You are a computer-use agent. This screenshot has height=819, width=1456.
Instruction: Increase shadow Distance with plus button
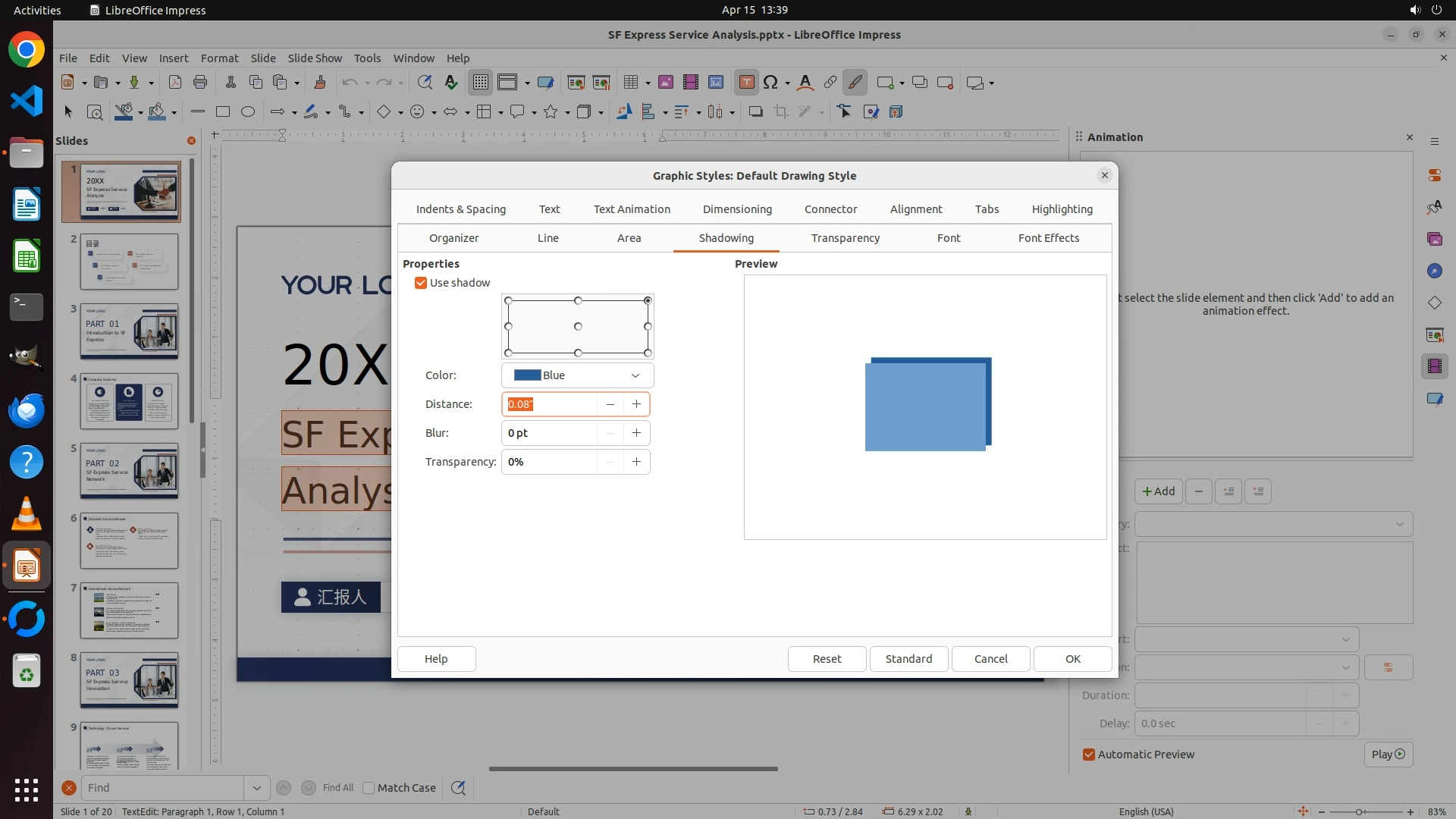636,404
